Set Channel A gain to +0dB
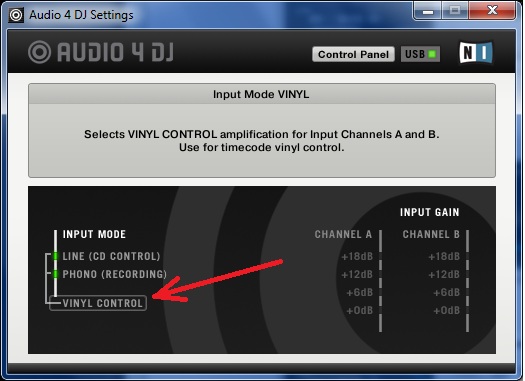Image resolution: width=525 pixels, height=381 pixels. coord(360,310)
